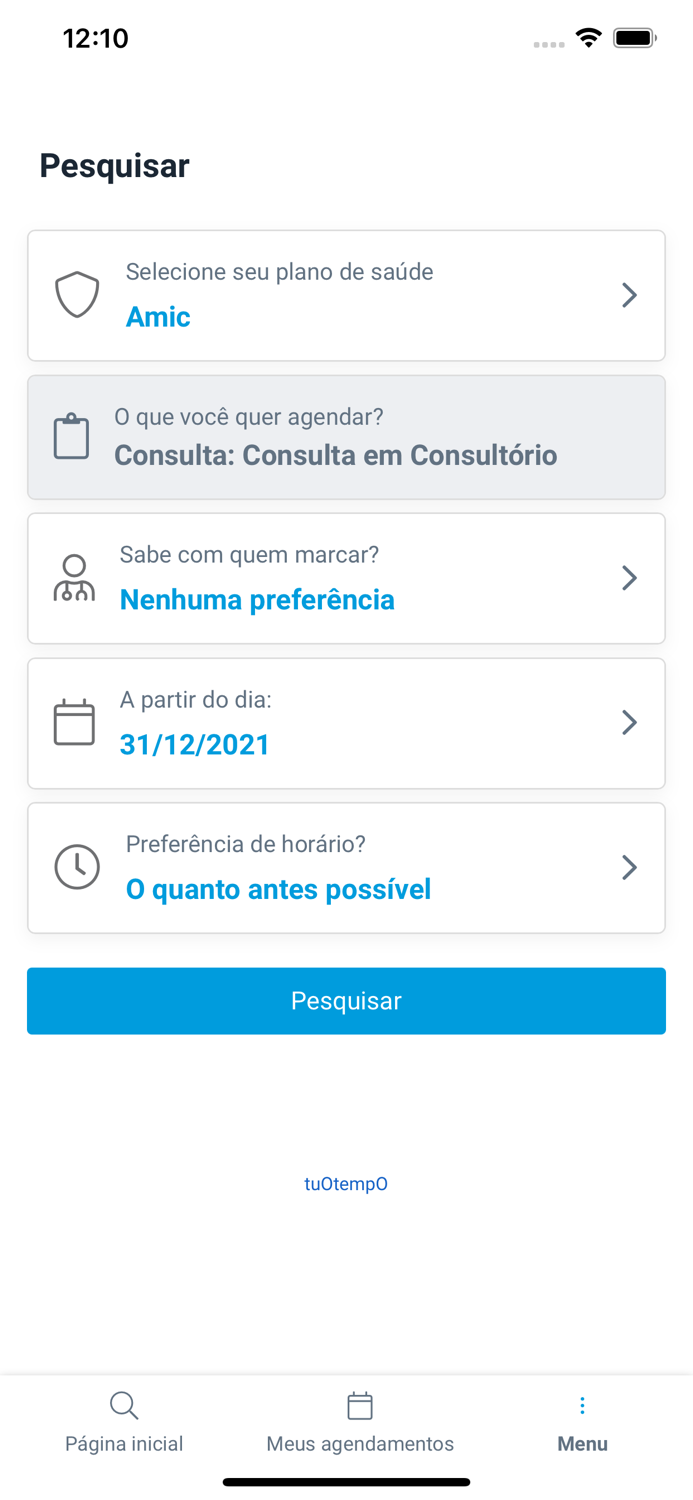Tap the calendar icon above Meus agendamentos

point(360,1405)
